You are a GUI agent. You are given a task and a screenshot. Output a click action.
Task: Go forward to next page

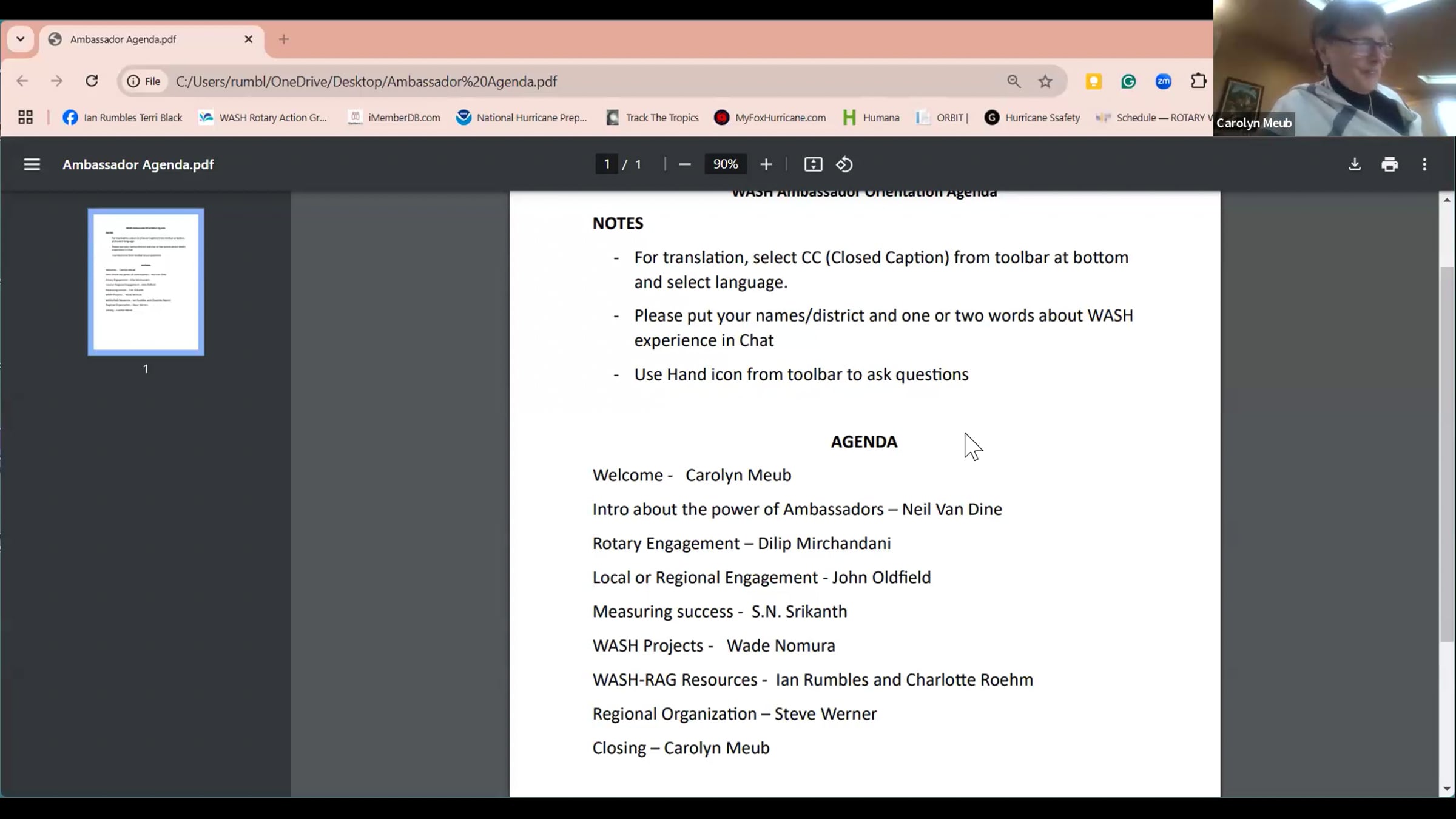tap(57, 81)
